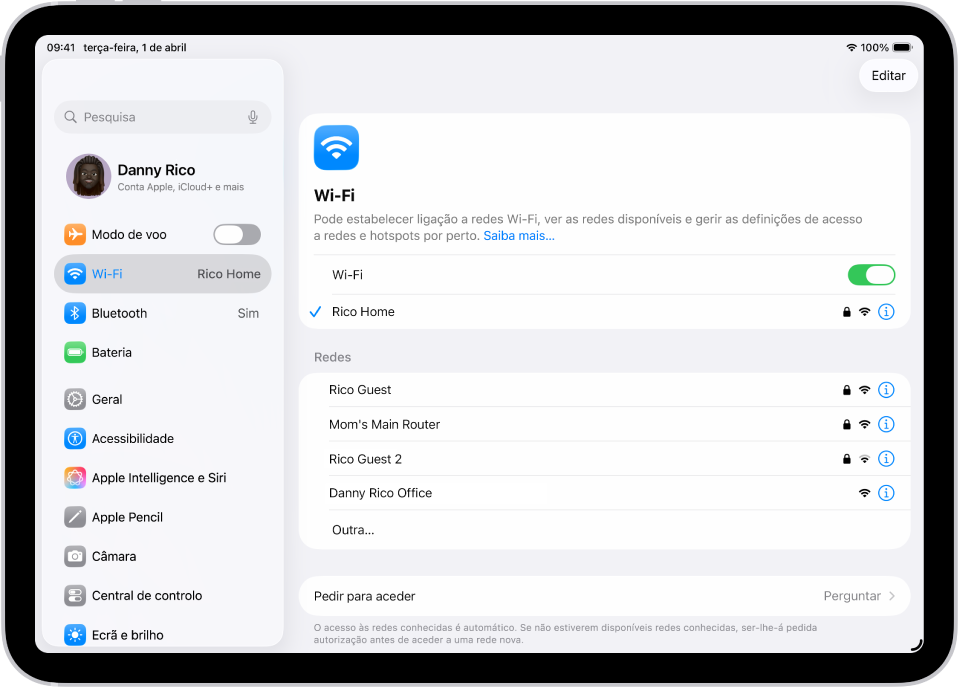This screenshot has height=692, width=960.
Task: Open Câmara settings
Action: pos(163,557)
